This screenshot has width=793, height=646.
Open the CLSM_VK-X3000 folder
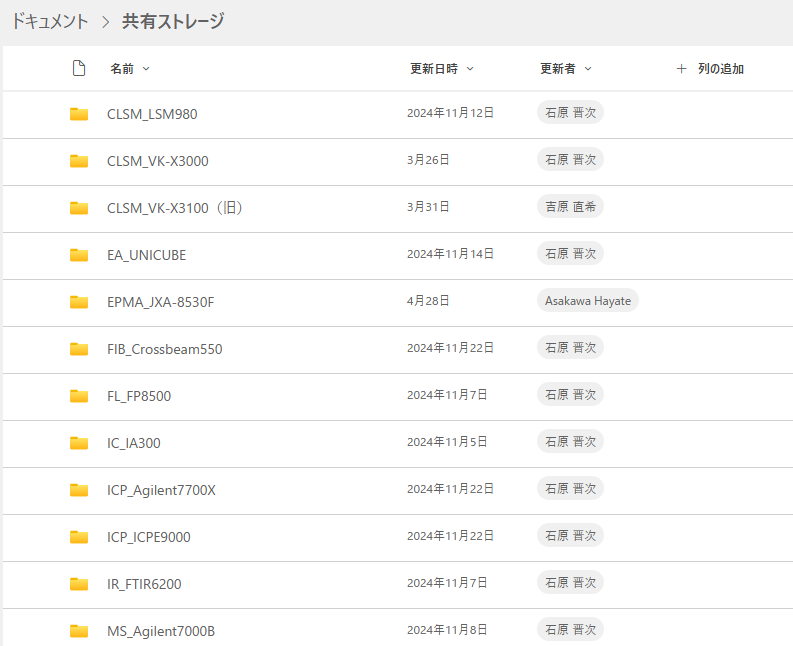coord(158,161)
